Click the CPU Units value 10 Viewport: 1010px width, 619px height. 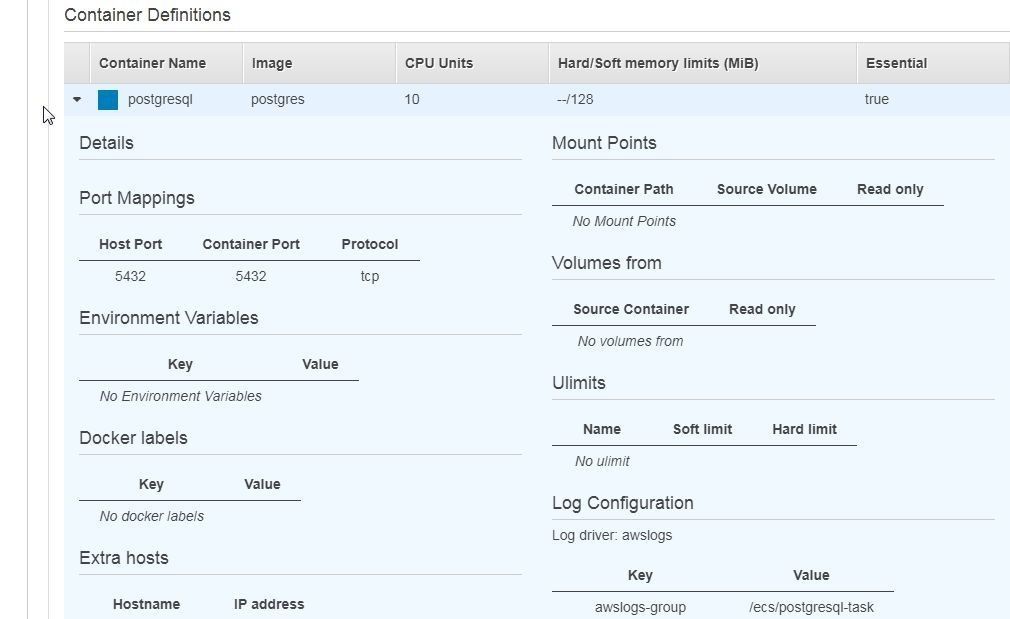coord(412,99)
